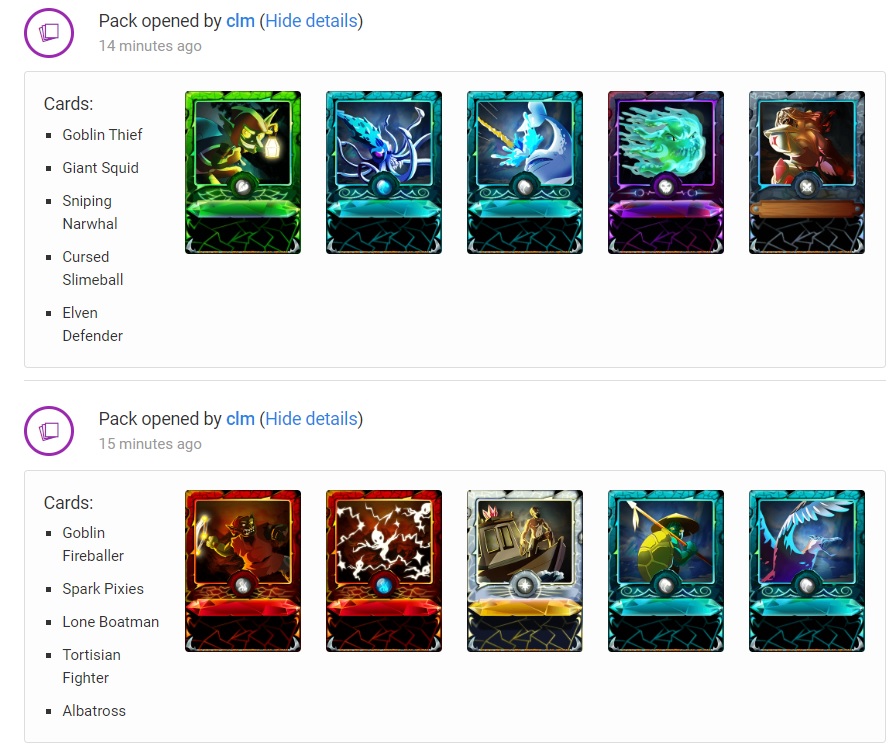
Task: Select the Spark Pixies card image
Action: pyautogui.click(x=384, y=570)
